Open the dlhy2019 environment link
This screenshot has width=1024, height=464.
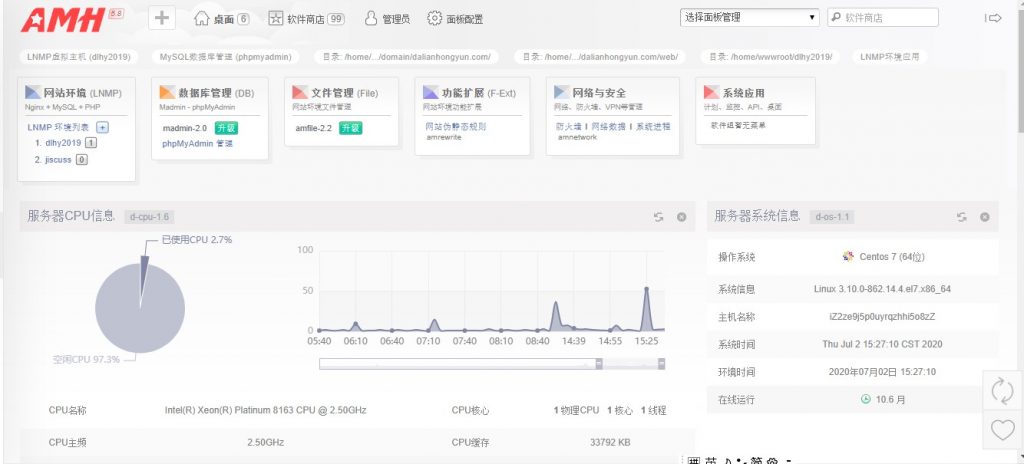pyautogui.click(x=63, y=143)
